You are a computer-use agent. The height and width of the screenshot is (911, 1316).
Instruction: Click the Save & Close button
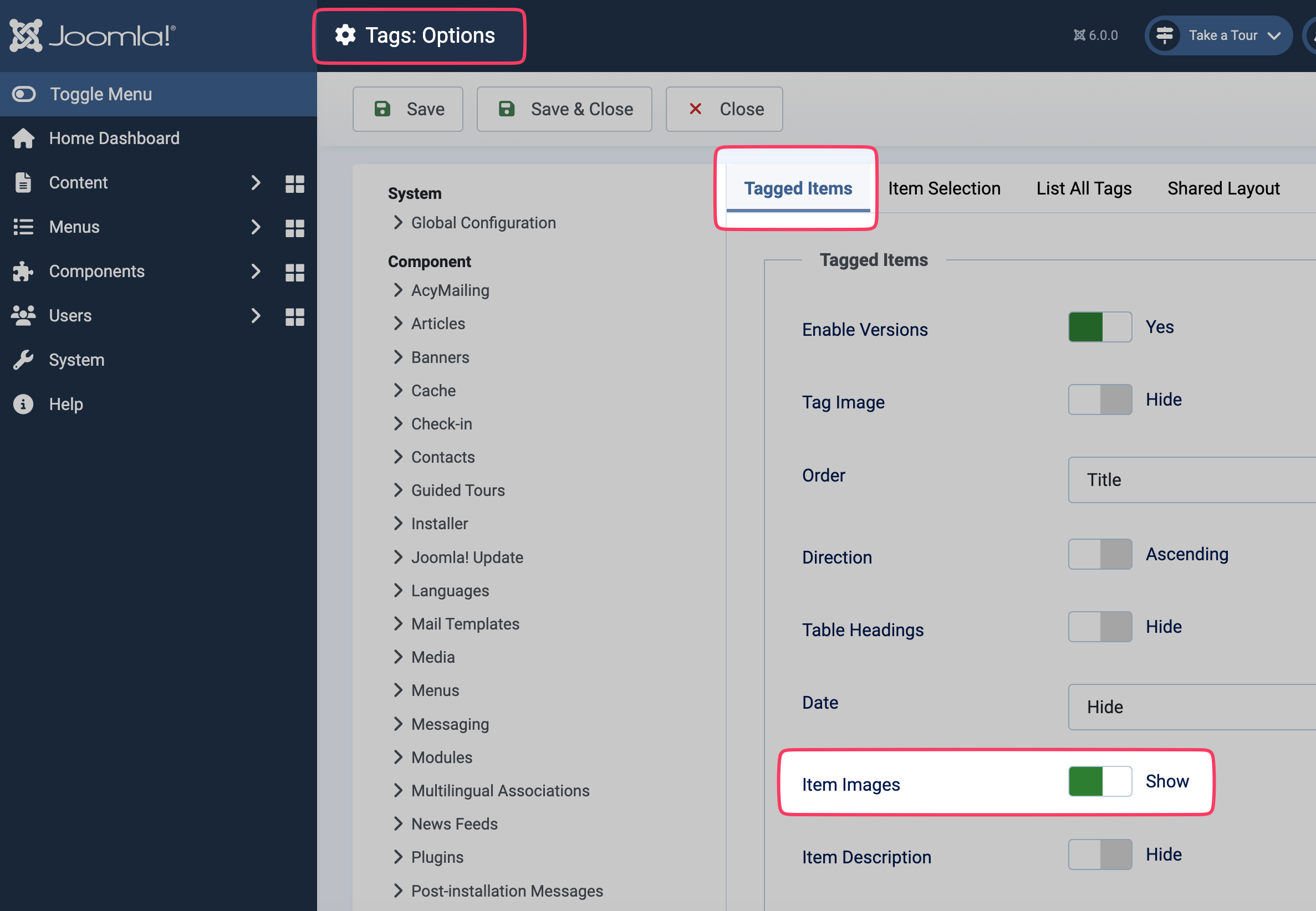(x=564, y=109)
